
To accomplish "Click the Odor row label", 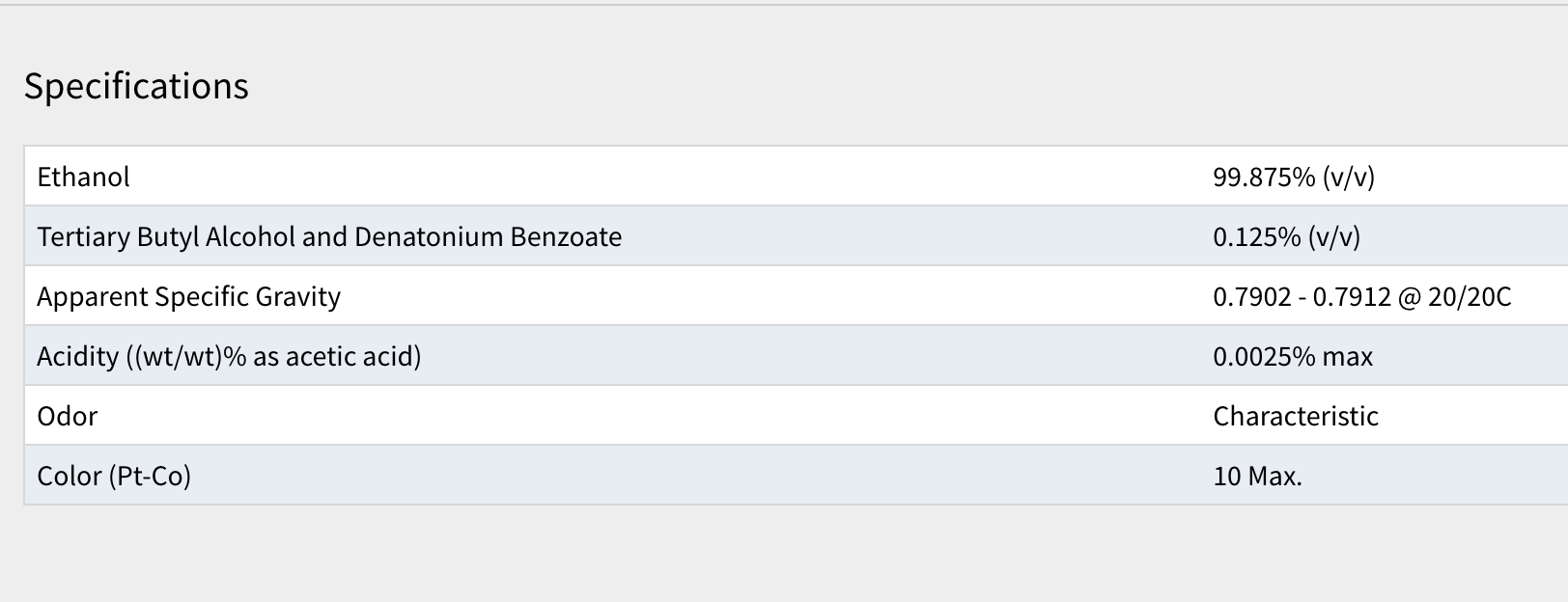I will tap(67, 416).
